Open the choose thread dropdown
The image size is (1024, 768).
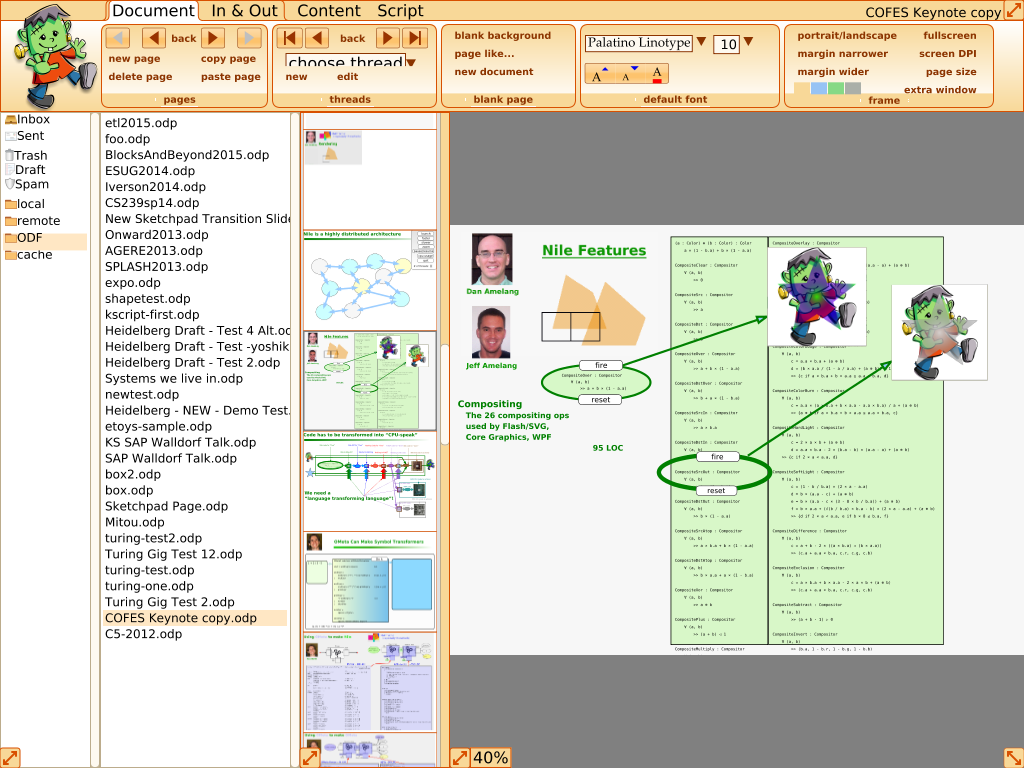pyautogui.click(x=411, y=63)
